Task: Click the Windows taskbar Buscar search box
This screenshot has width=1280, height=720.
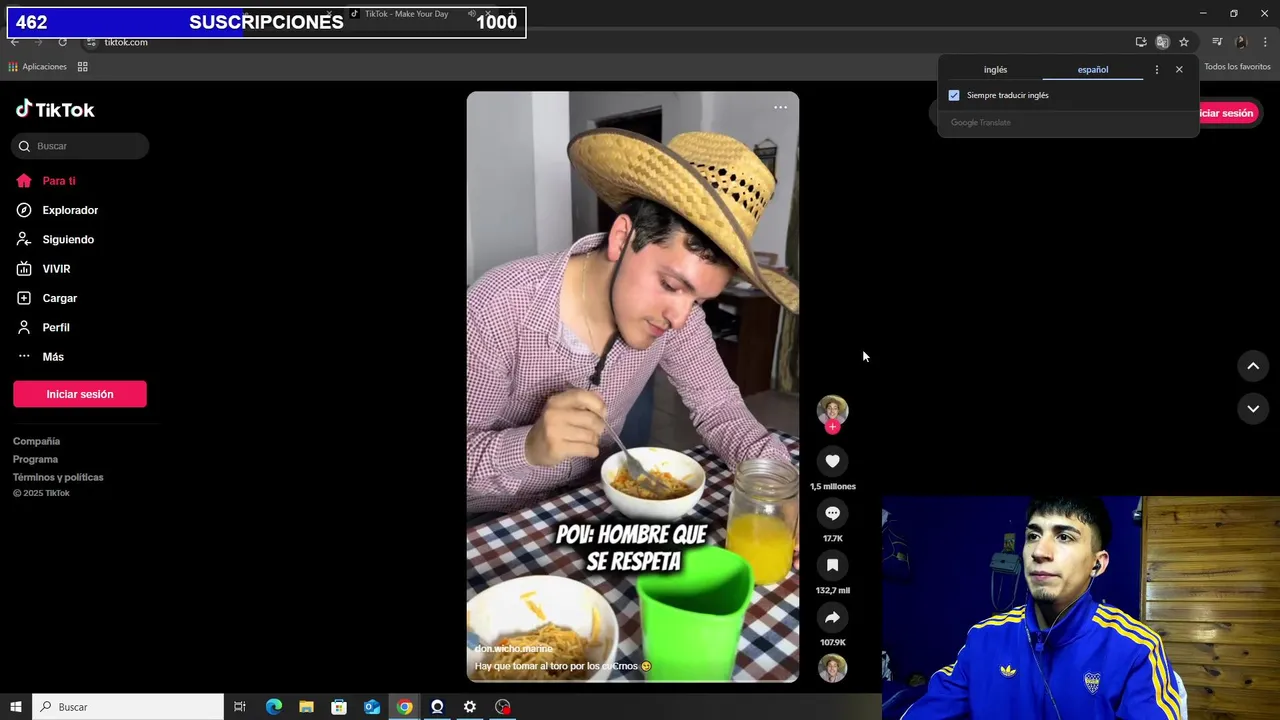Action: point(128,707)
